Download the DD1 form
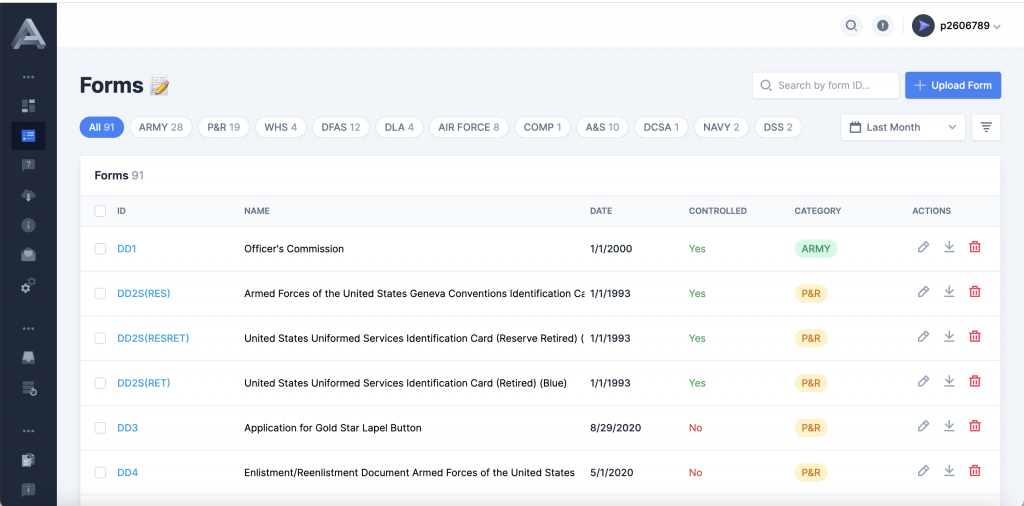This screenshot has height=506, width=1024. point(949,247)
